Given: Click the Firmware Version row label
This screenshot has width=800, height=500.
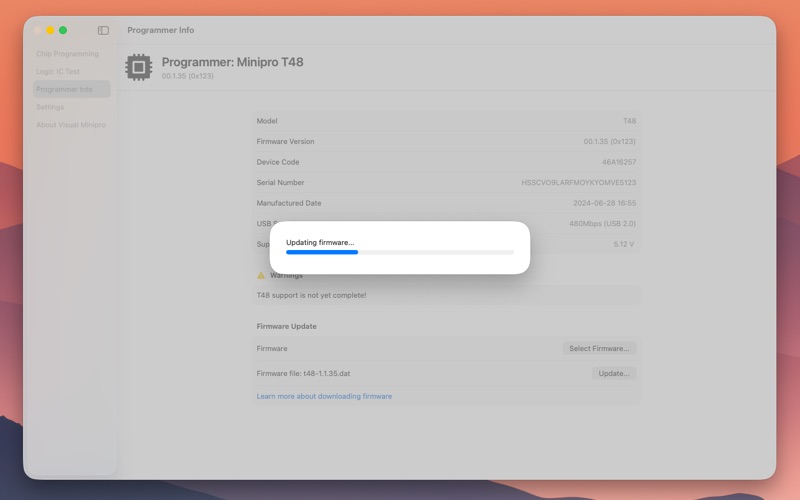Looking at the screenshot, I should pos(285,141).
